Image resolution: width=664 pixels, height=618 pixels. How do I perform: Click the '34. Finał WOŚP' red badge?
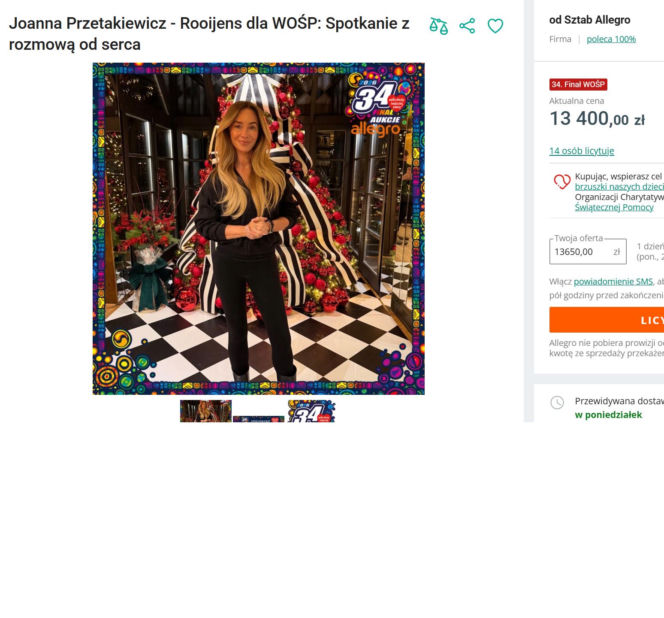(x=578, y=84)
